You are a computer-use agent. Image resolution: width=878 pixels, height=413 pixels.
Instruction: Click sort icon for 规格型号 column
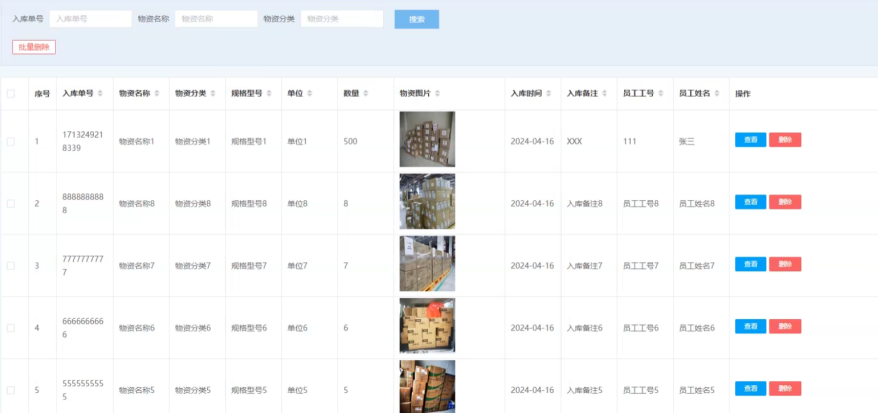click(270, 94)
